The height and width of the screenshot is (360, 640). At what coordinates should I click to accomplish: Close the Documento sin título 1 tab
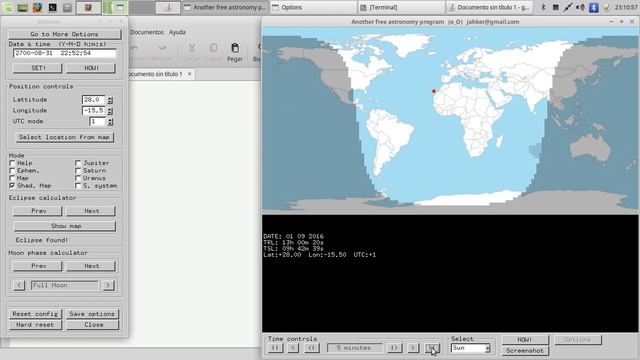[189, 74]
